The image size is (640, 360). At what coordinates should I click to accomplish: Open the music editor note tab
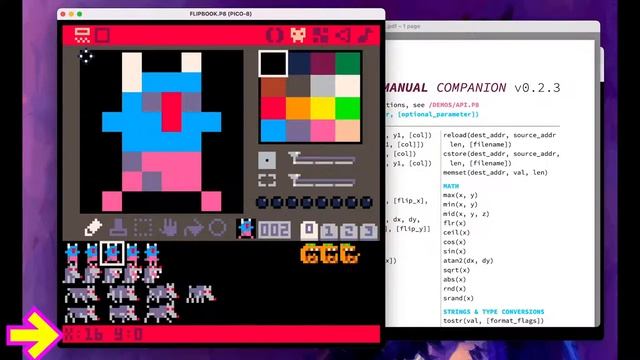[x=365, y=35]
